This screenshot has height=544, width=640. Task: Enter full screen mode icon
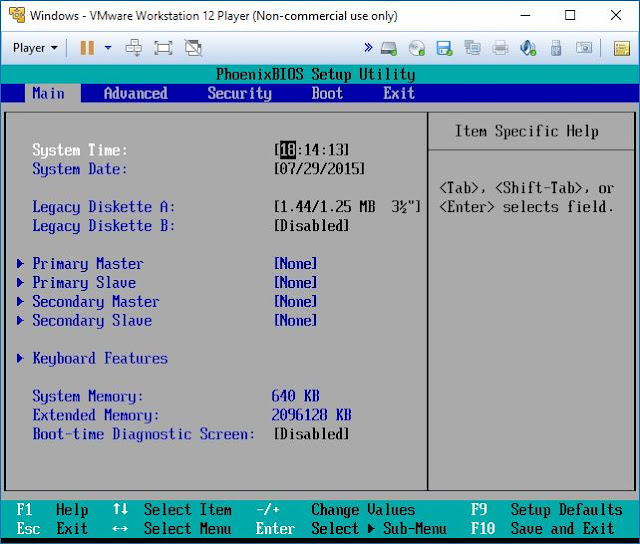point(163,48)
